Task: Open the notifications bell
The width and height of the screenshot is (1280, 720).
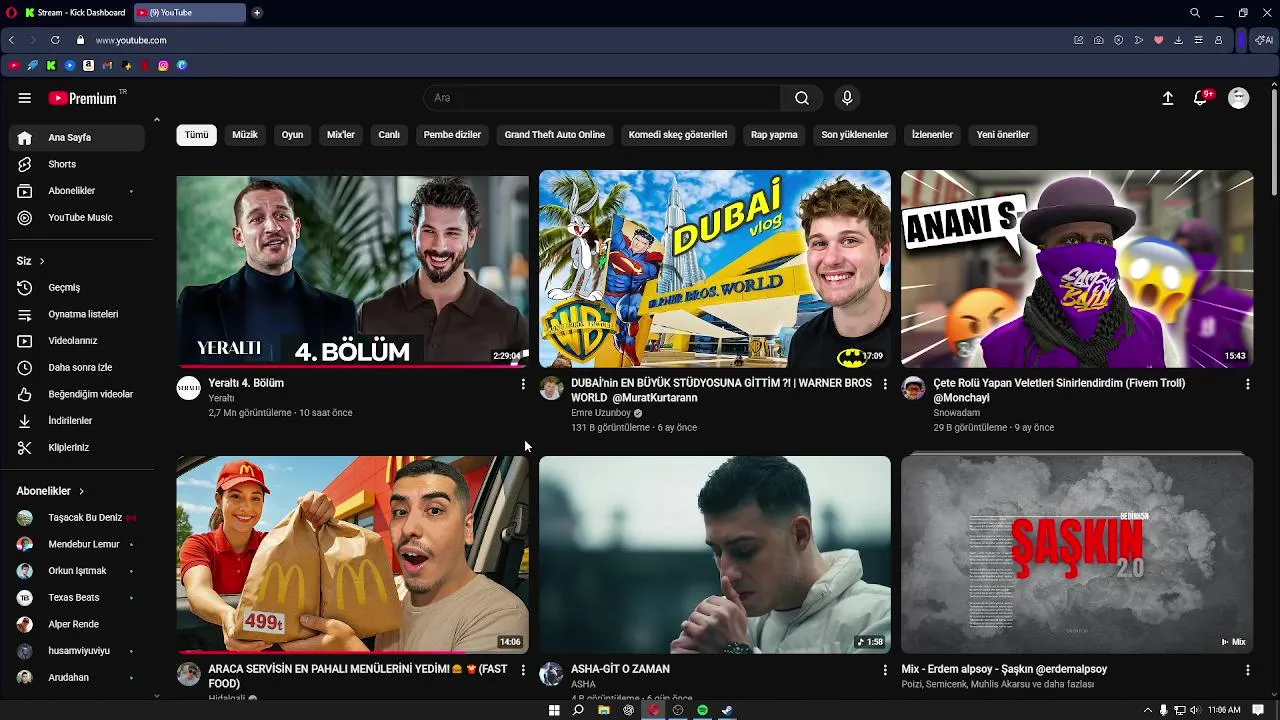Action: click(x=1201, y=98)
